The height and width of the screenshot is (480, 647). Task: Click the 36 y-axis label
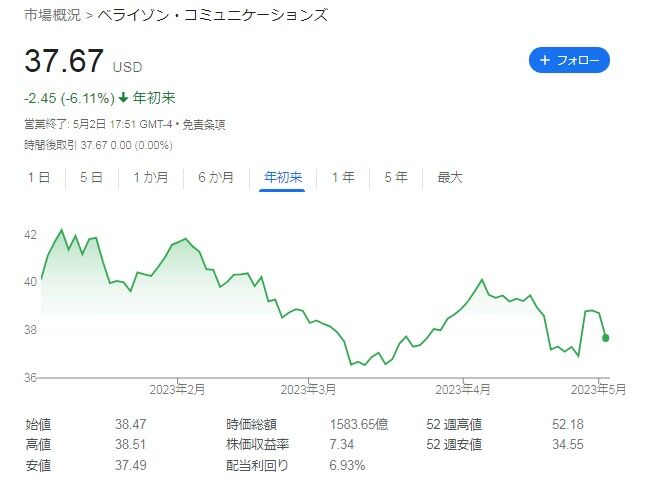click(x=30, y=378)
